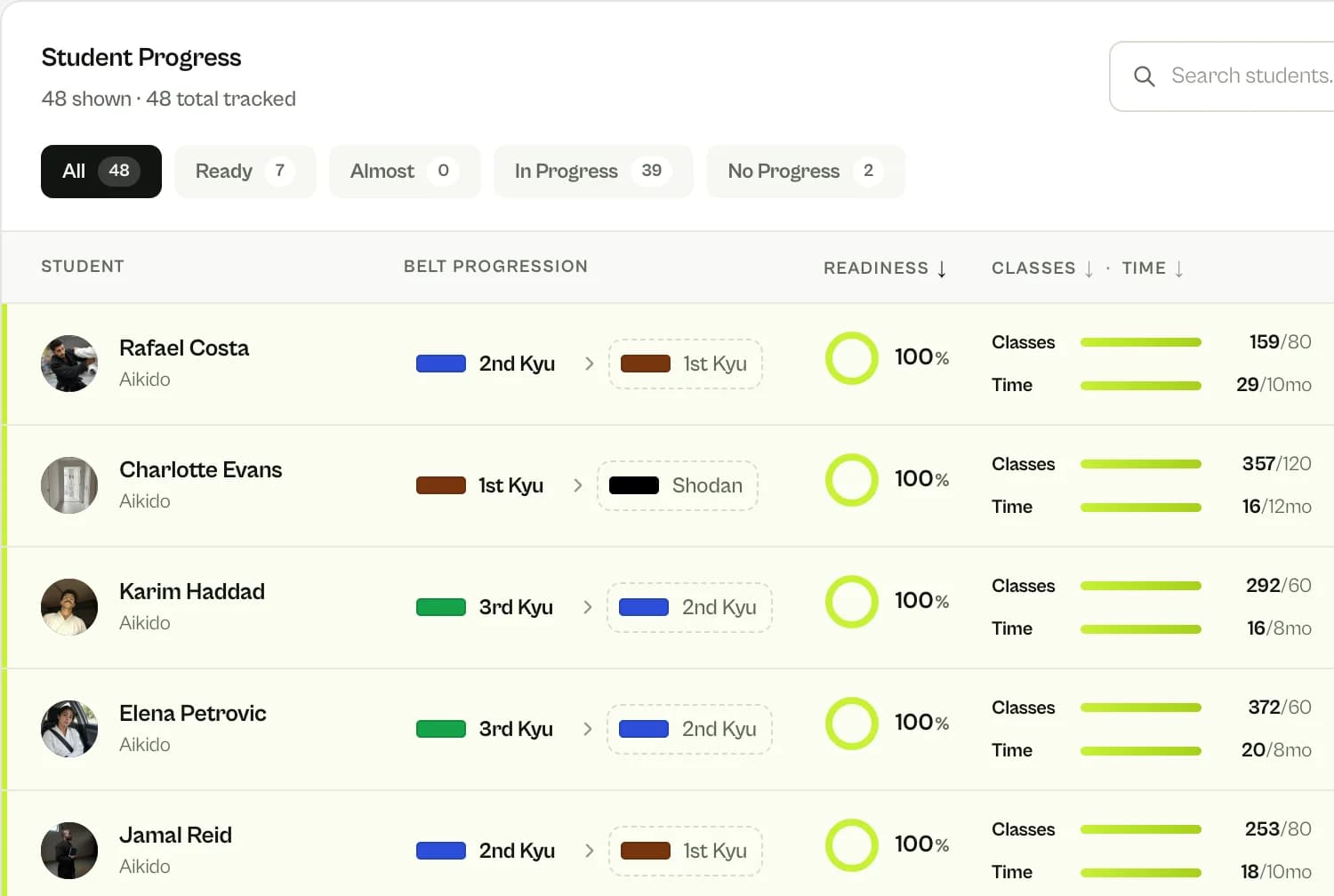Click Charlotte Evans's Time progress bar
This screenshot has height=896, width=1334.
1141,508
